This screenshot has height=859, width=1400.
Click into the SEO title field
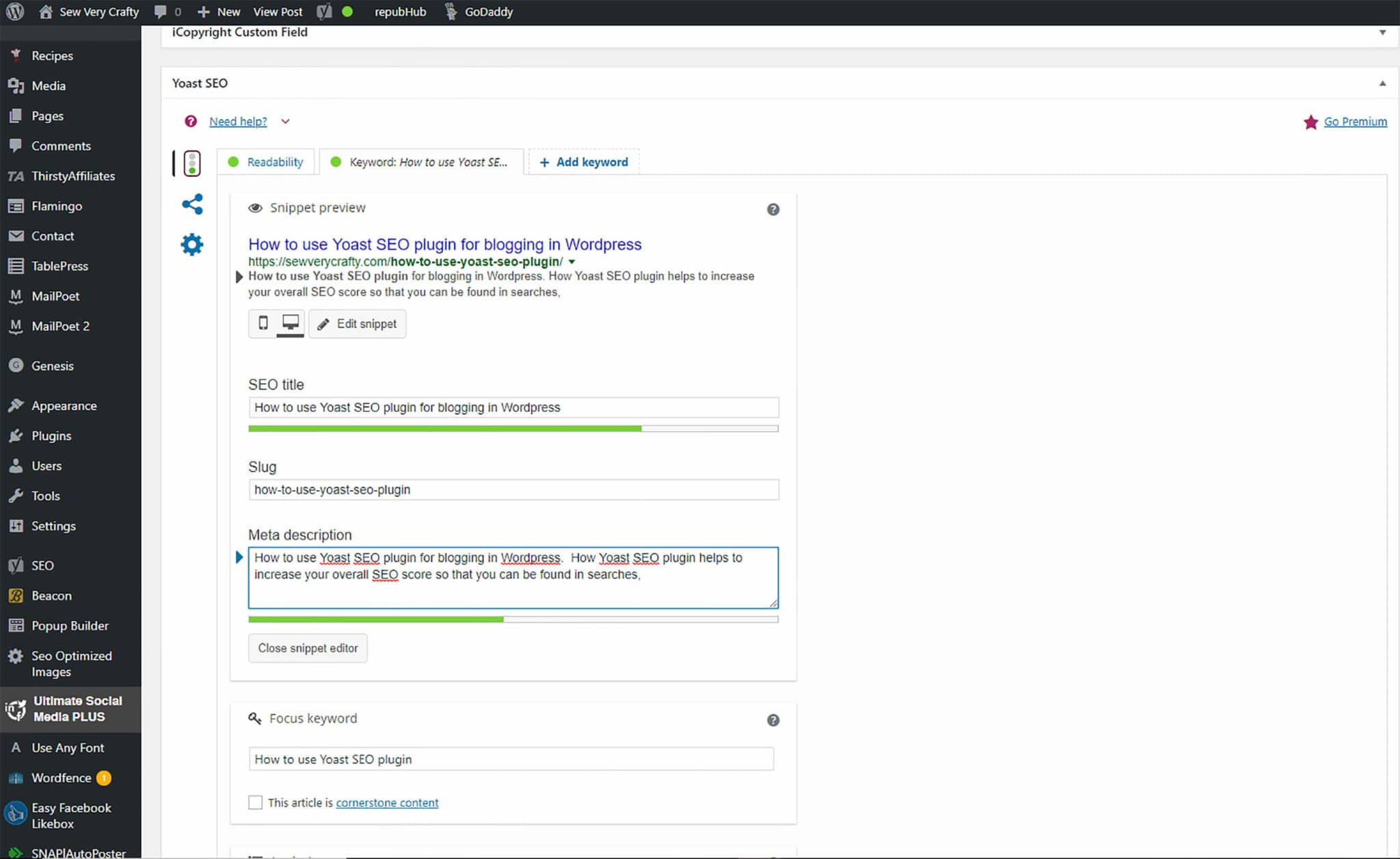click(513, 407)
